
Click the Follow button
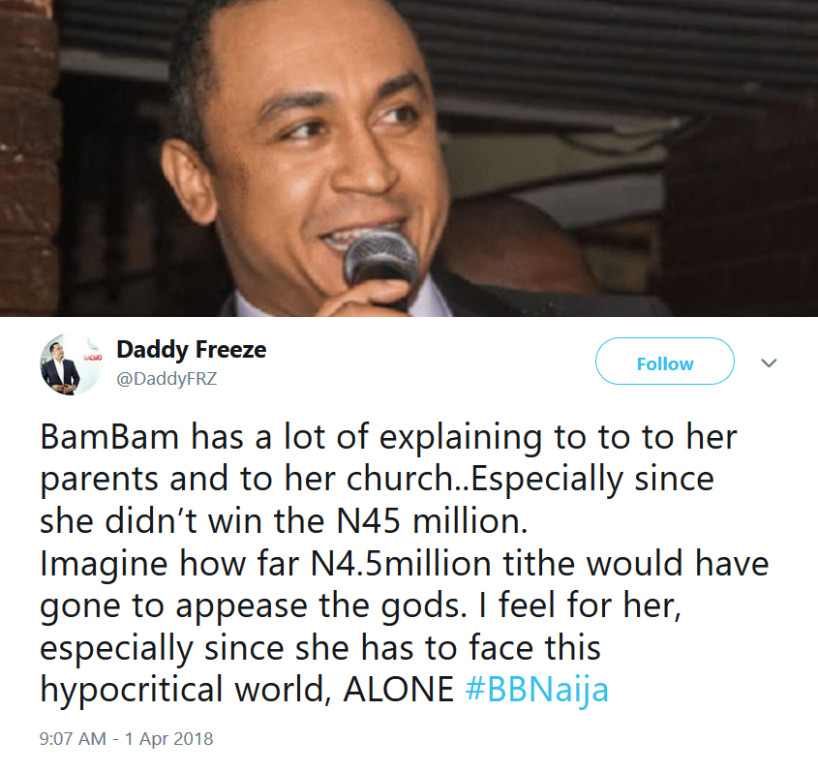(x=664, y=362)
